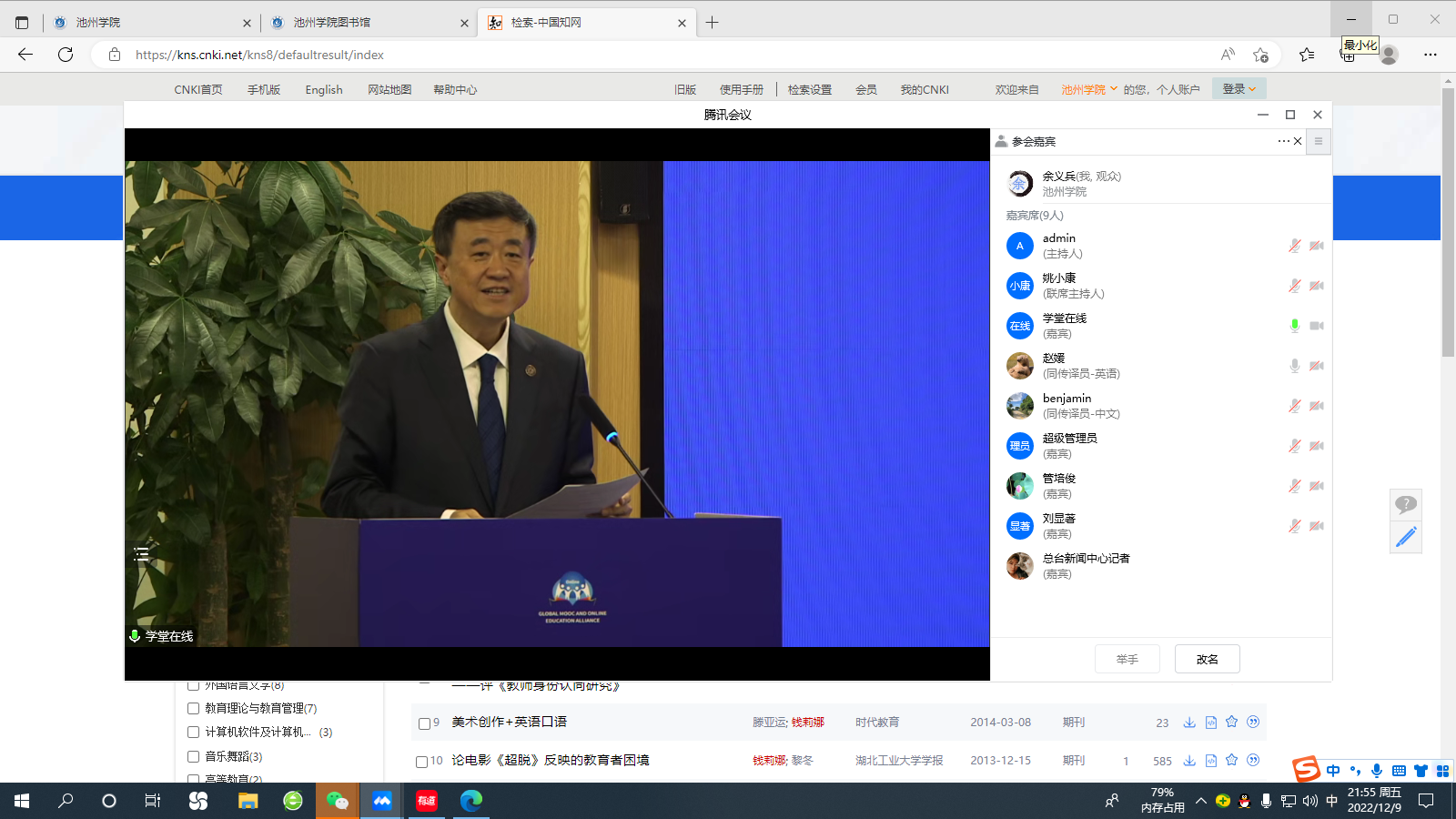This screenshot has width=1456, height=819.
Task: Click the hamburger menu icon beside participants panel
Action: [1318, 141]
